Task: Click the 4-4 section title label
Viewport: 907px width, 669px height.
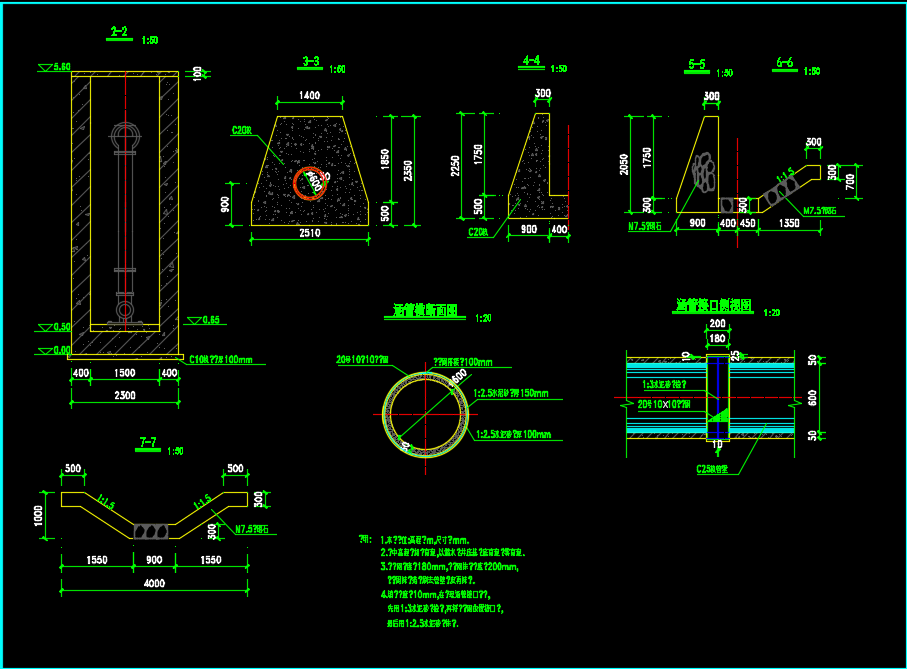Action: [x=531, y=61]
